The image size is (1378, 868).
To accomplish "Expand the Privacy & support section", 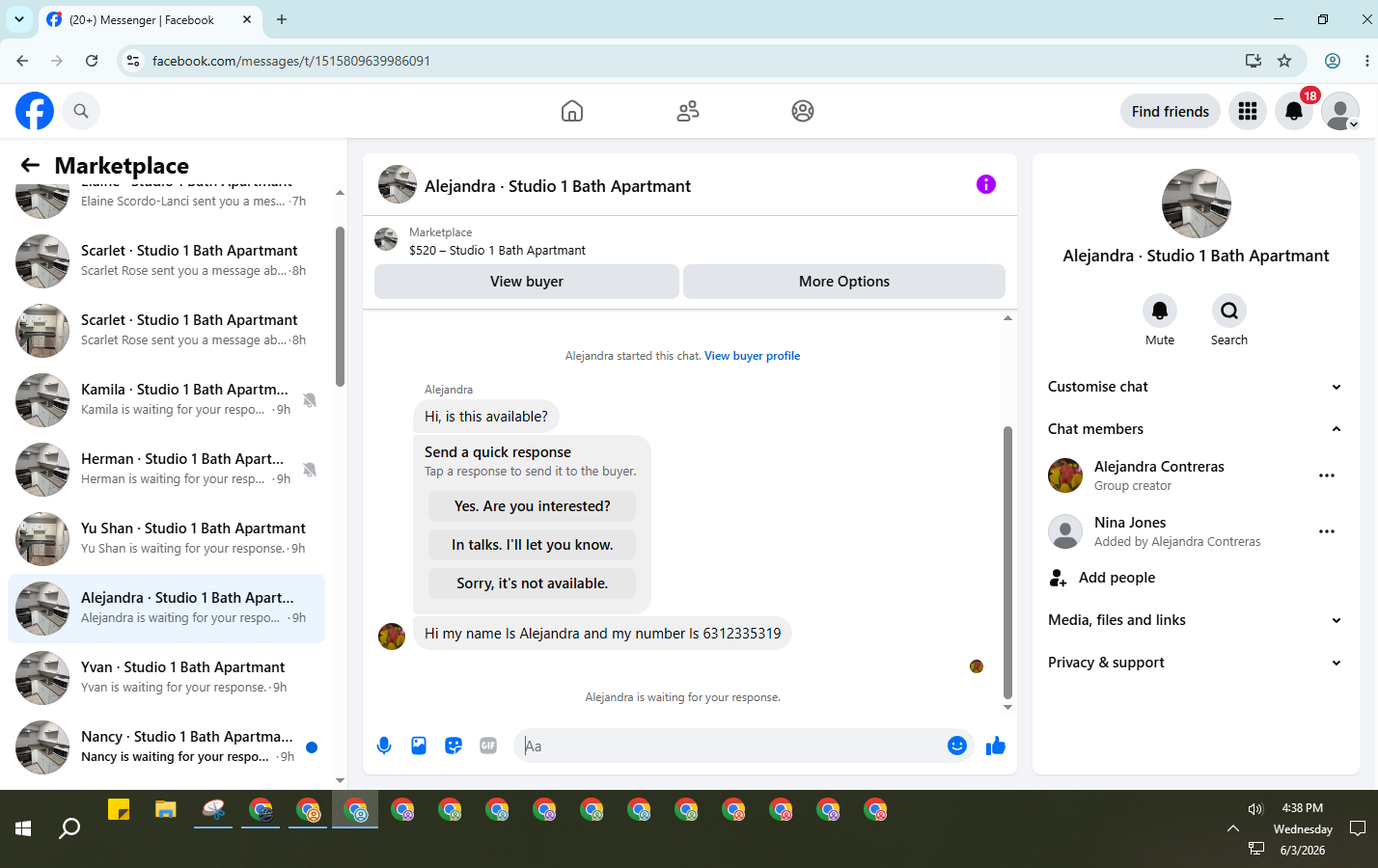I will click(x=1196, y=663).
